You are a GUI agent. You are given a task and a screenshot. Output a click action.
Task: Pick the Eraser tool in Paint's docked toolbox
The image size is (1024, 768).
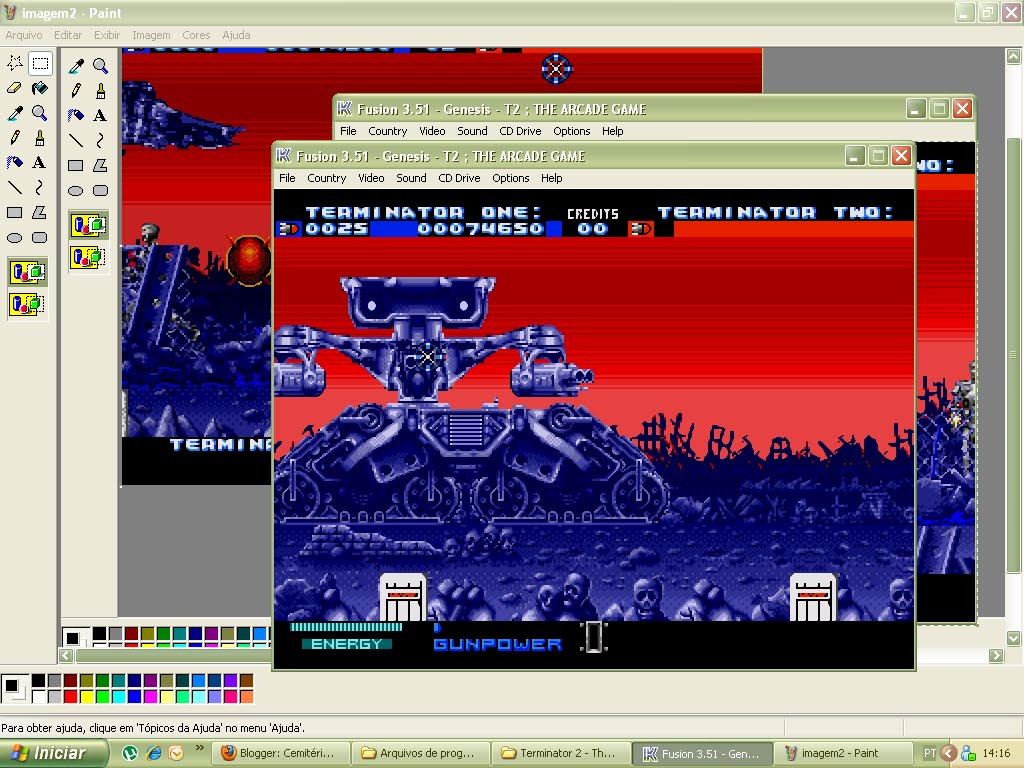click(15, 88)
